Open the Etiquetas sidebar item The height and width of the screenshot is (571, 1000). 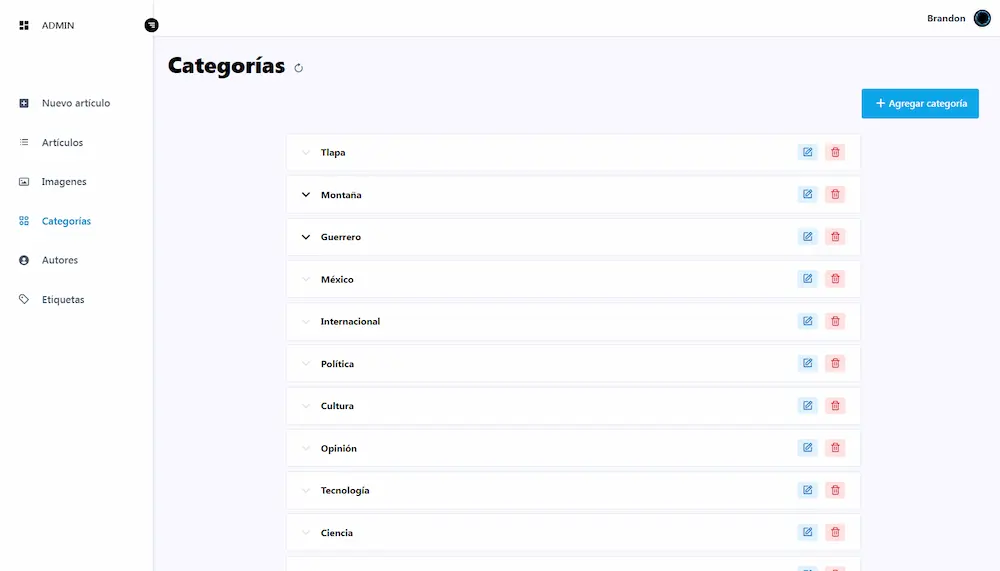click(x=62, y=300)
